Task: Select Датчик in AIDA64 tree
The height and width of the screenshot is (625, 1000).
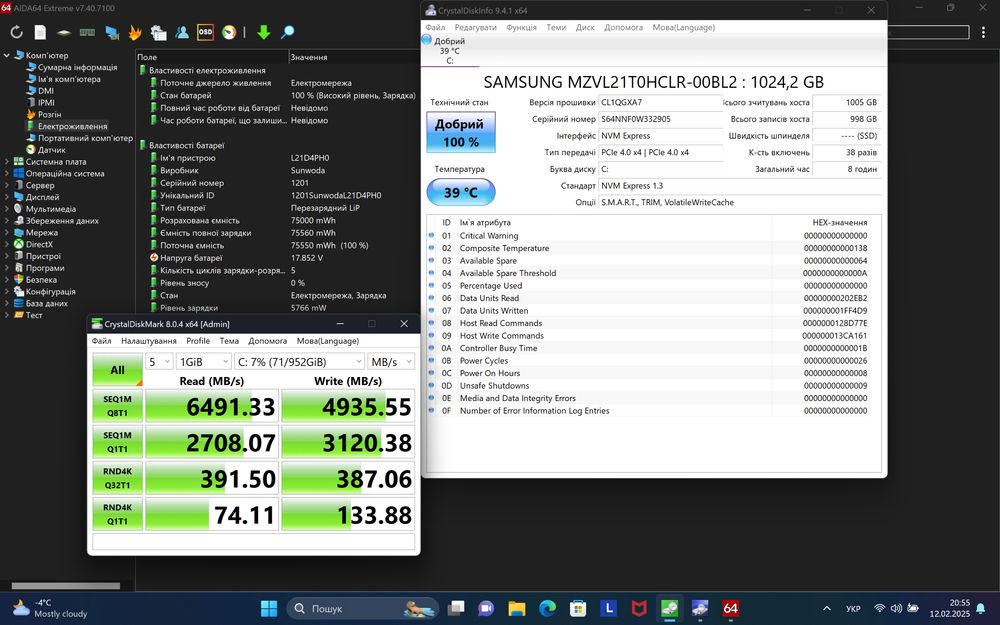Action: point(52,150)
